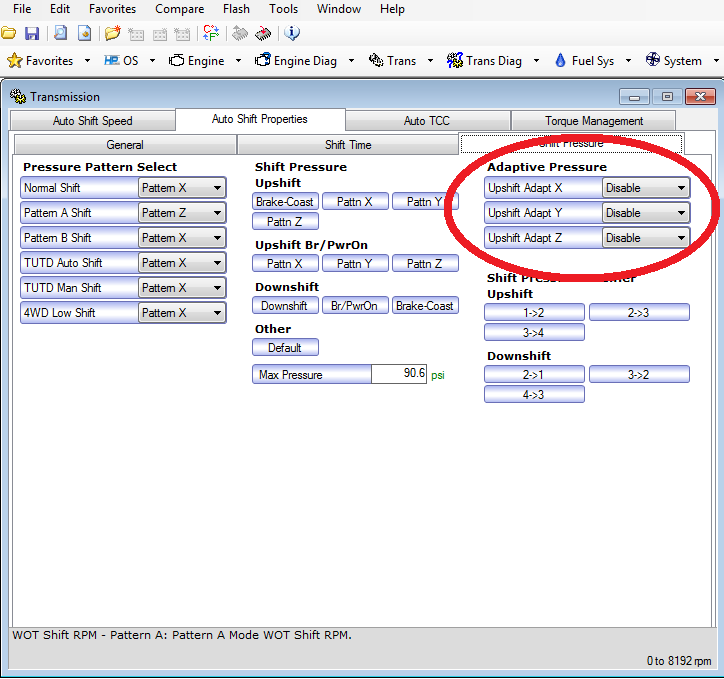Open the 4->3 downshift modifier table
The height and width of the screenshot is (679, 724).
tap(534, 395)
